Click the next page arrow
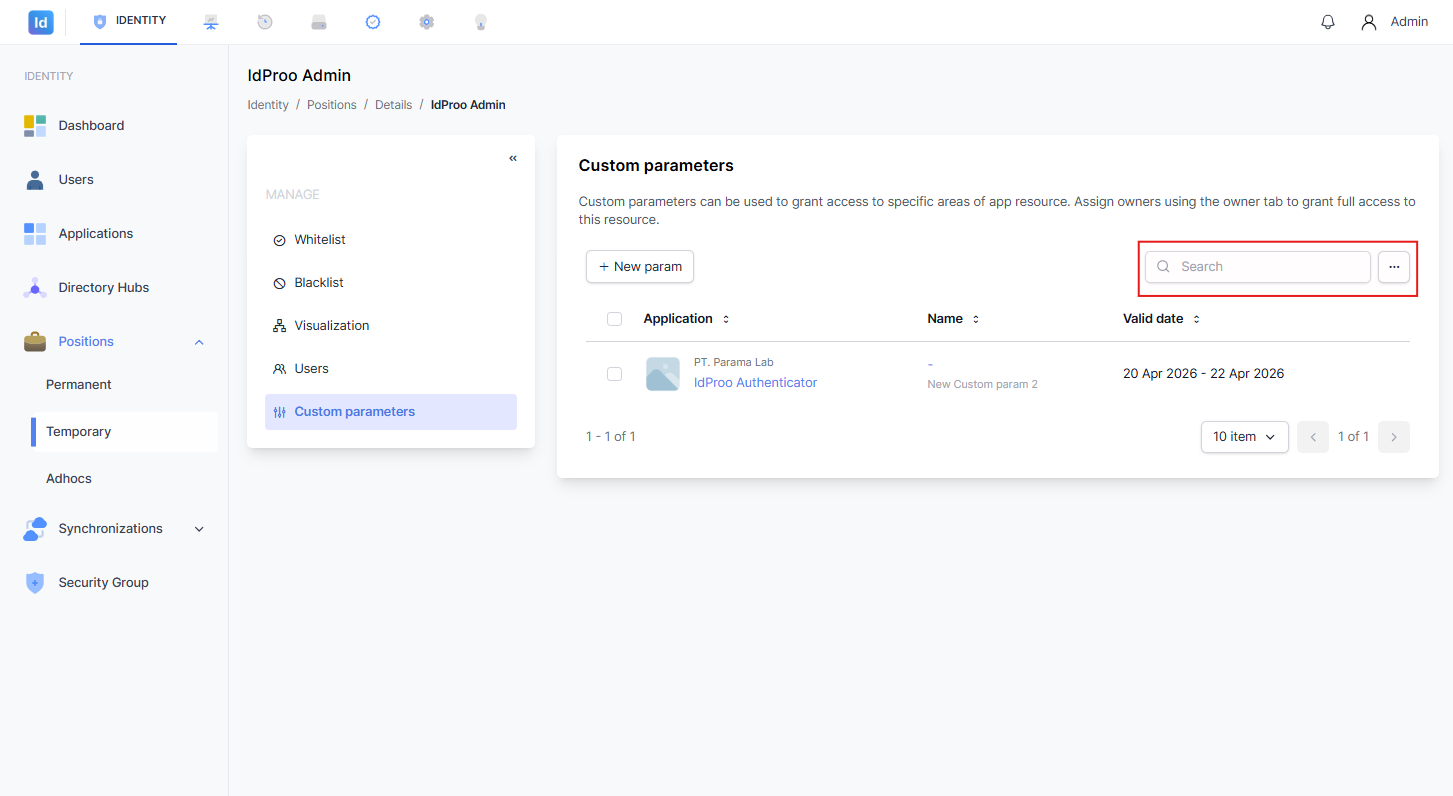Image resolution: width=1453 pixels, height=796 pixels. [1394, 437]
